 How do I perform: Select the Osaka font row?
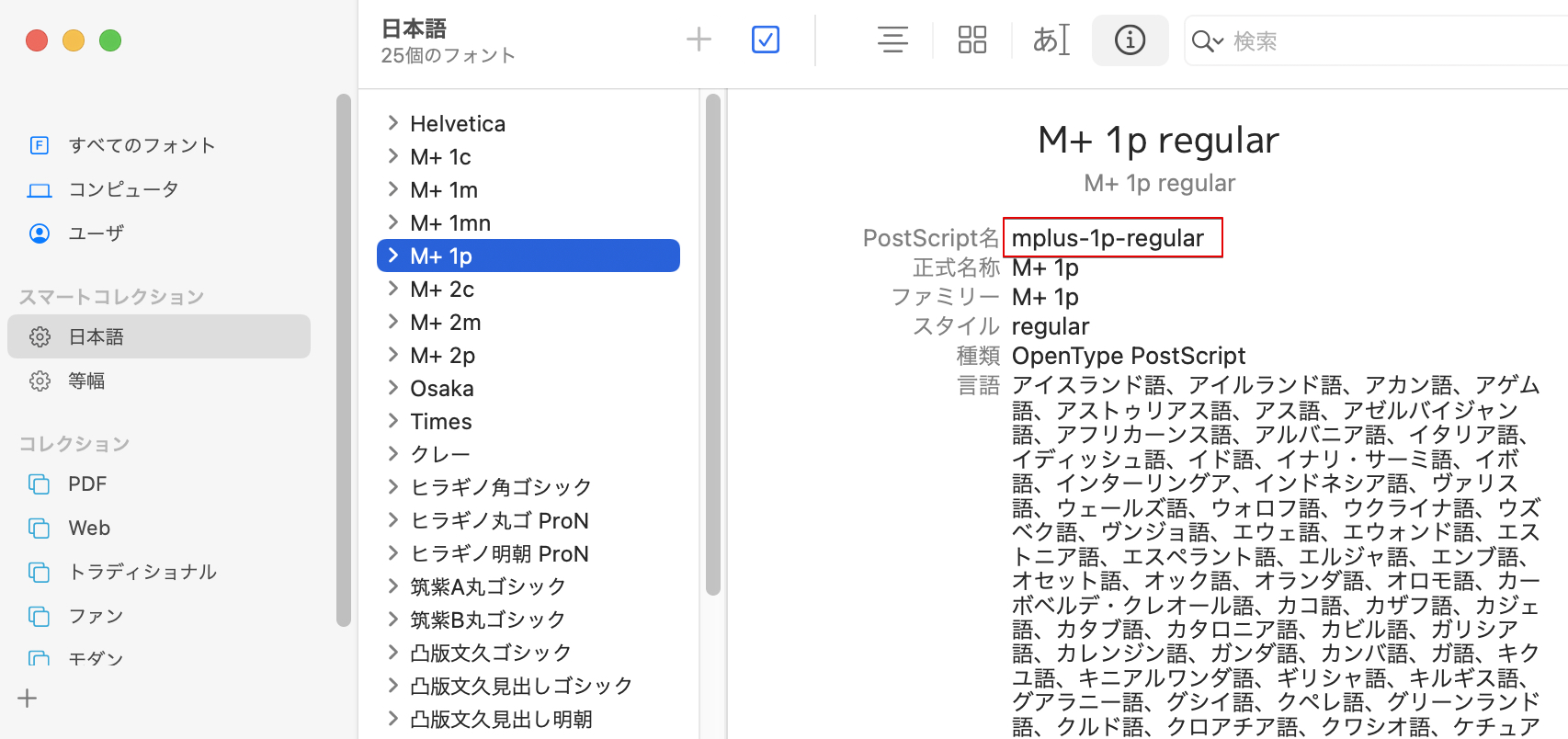coord(528,388)
